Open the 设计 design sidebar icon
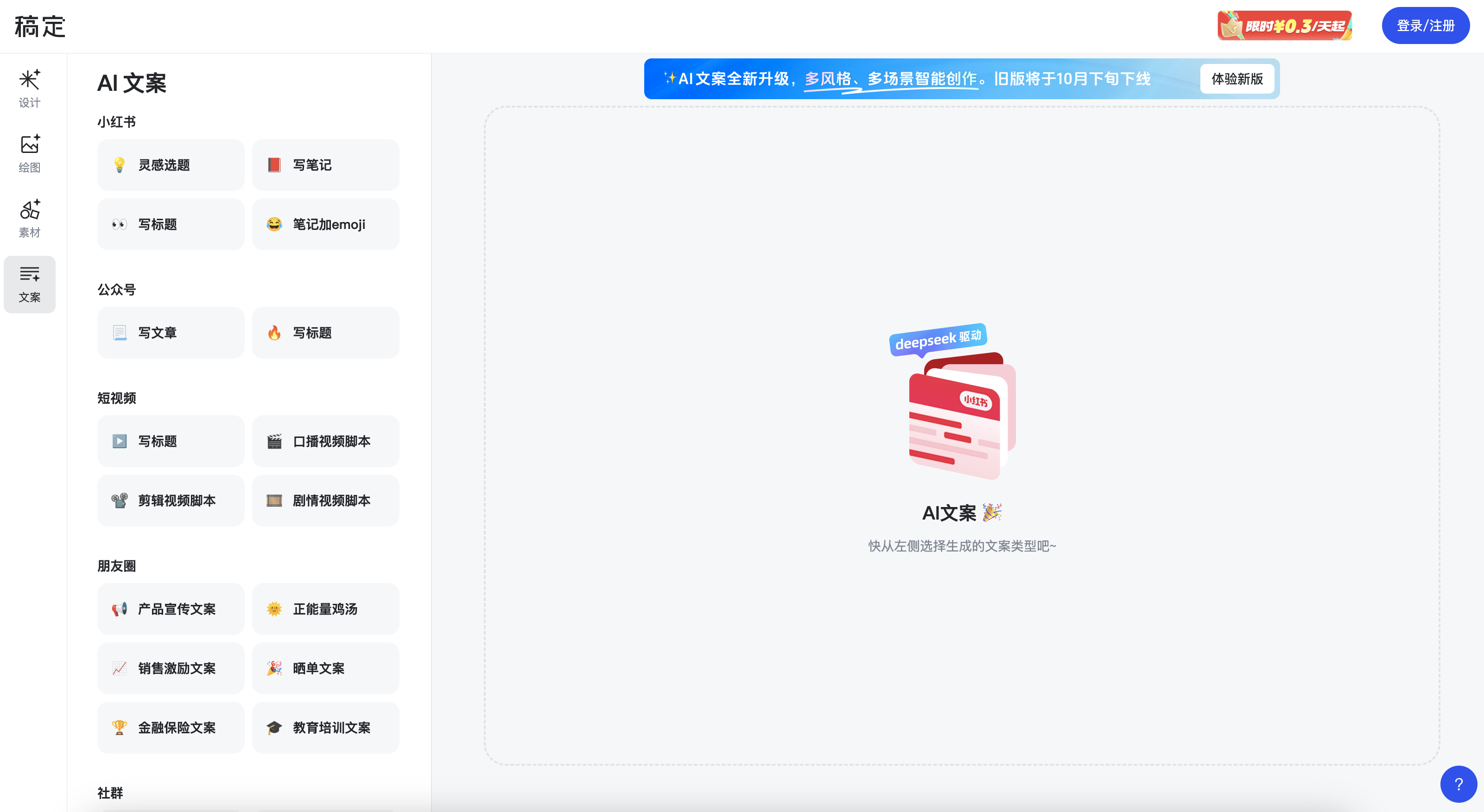 (29, 88)
